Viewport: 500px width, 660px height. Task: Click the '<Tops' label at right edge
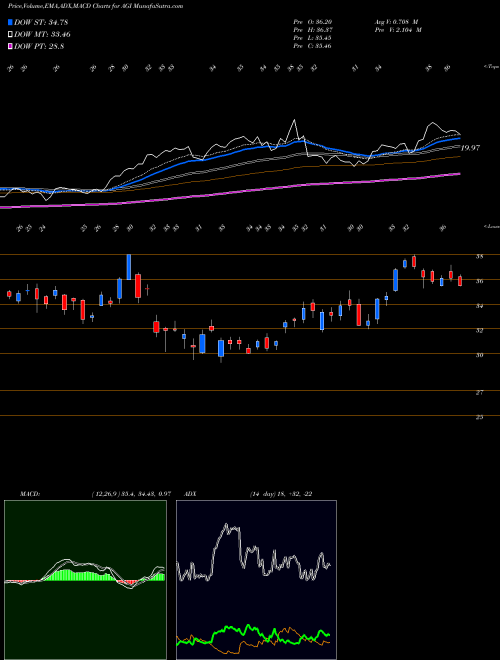[x=491, y=67]
